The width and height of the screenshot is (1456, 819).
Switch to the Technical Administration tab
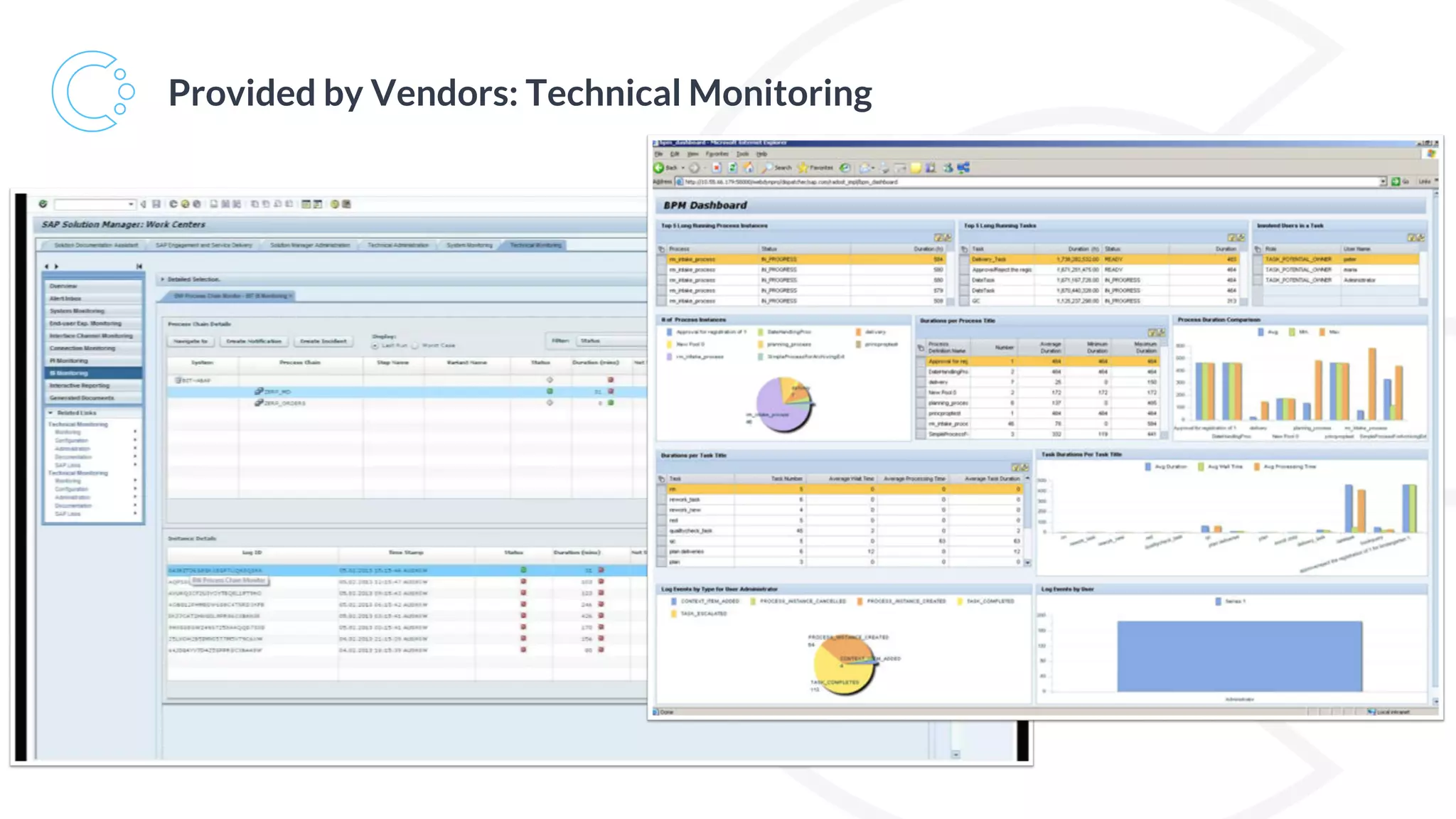click(398, 245)
